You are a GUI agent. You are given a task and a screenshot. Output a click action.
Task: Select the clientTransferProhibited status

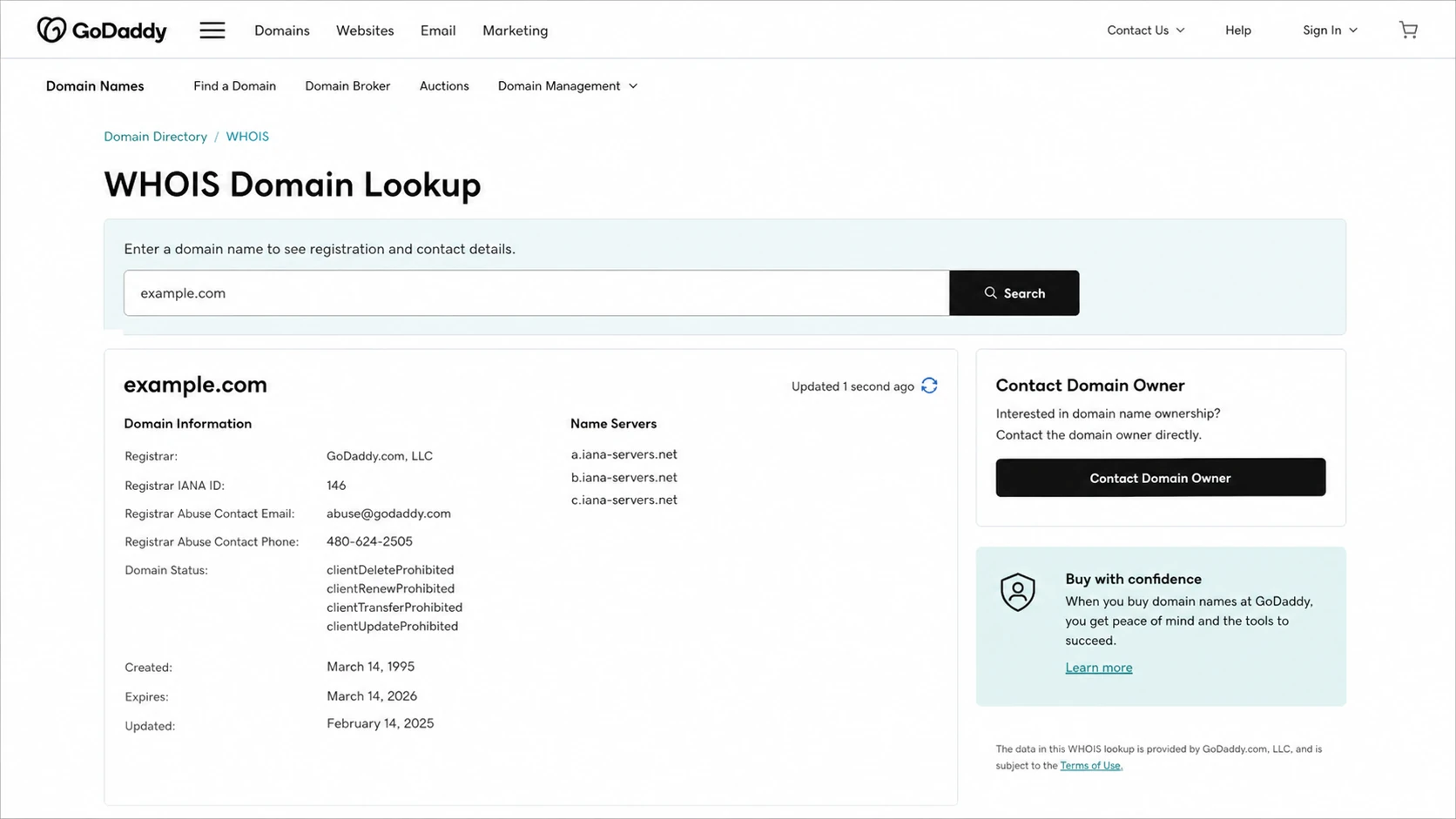[394, 608]
